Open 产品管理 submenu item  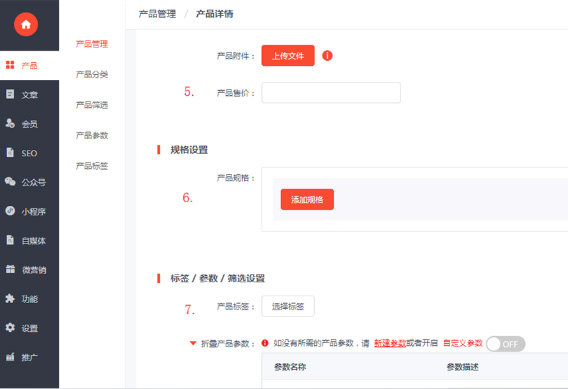[92, 44]
